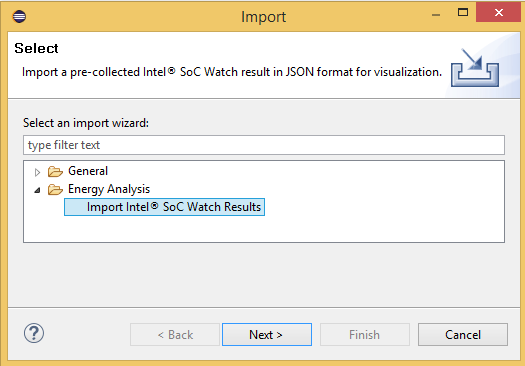The image size is (525, 366).
Task: Collapse the Energy Analysis category
Action: (37, 190)
